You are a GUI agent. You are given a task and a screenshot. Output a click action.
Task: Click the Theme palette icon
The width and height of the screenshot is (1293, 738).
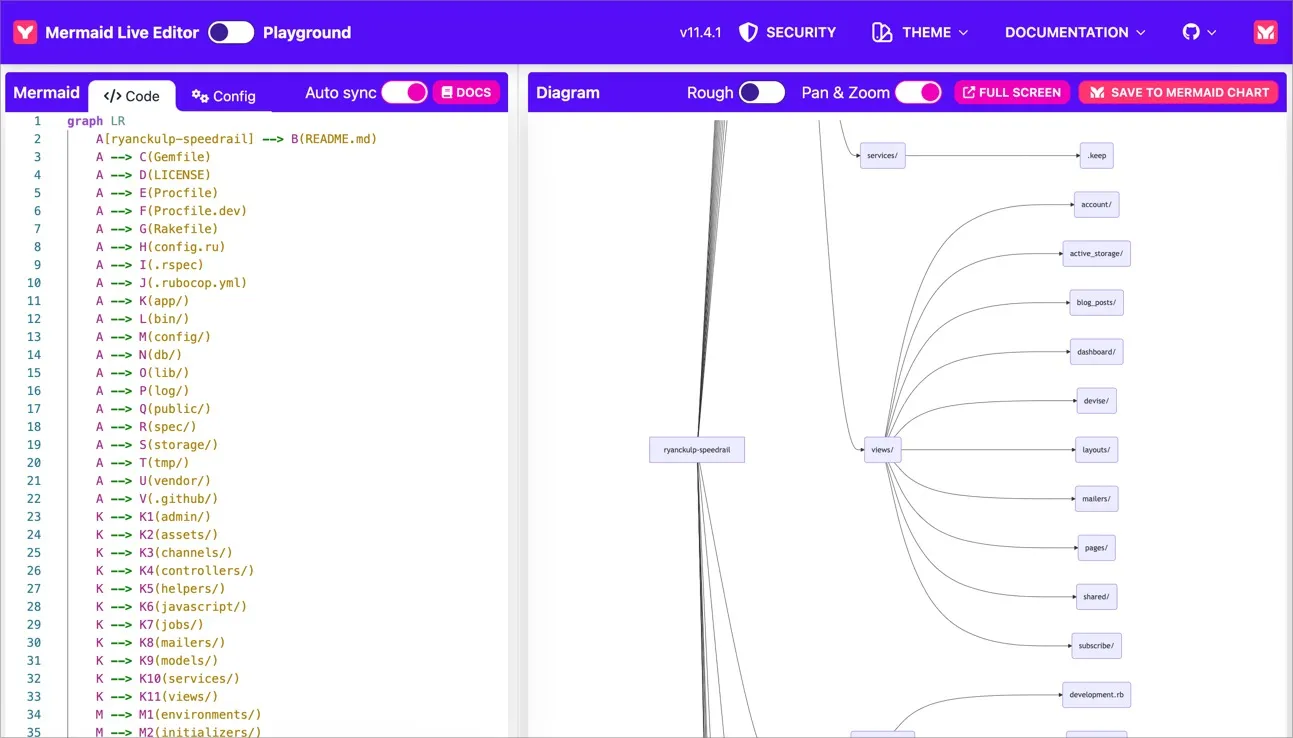[881, 32]
